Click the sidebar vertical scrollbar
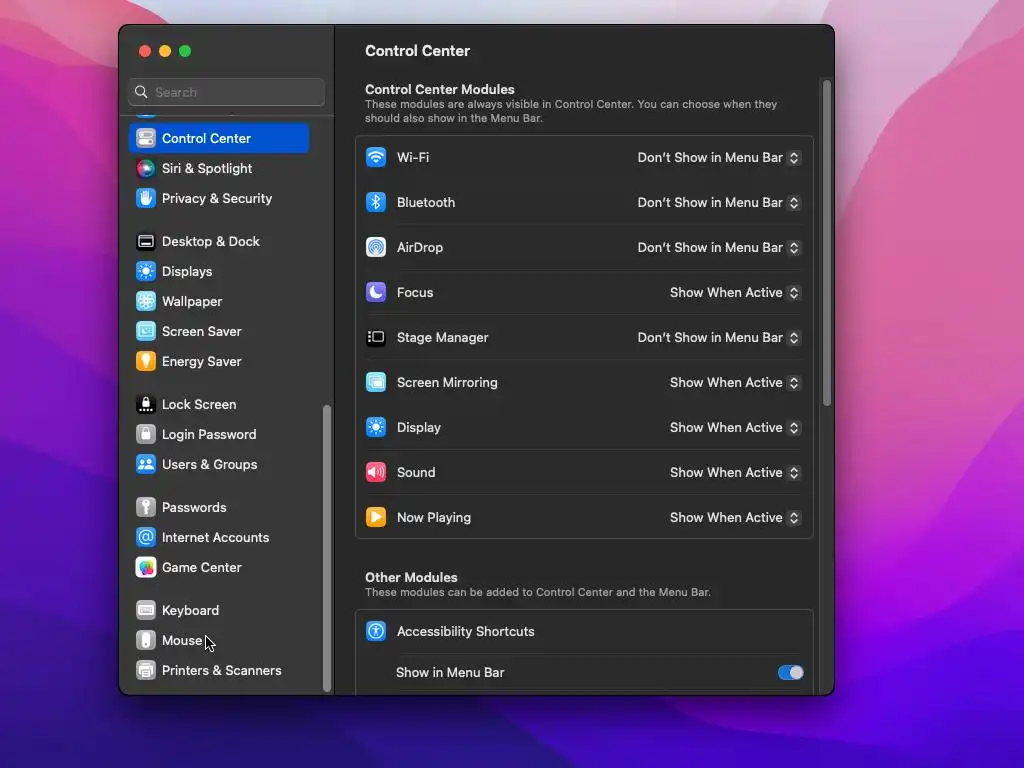The width and height of the screenshot is (1024, 768). [327, 549]
